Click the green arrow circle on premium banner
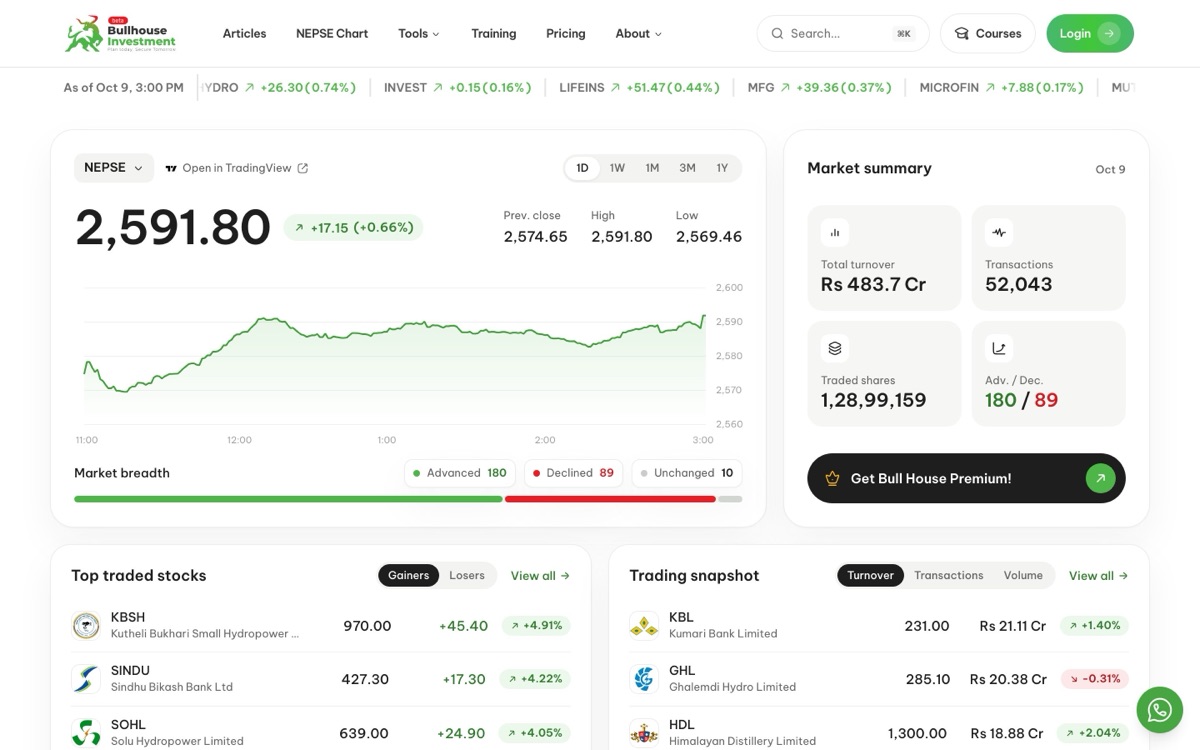The height and width of the screenshot is (750, 1200). point(1100,479)
